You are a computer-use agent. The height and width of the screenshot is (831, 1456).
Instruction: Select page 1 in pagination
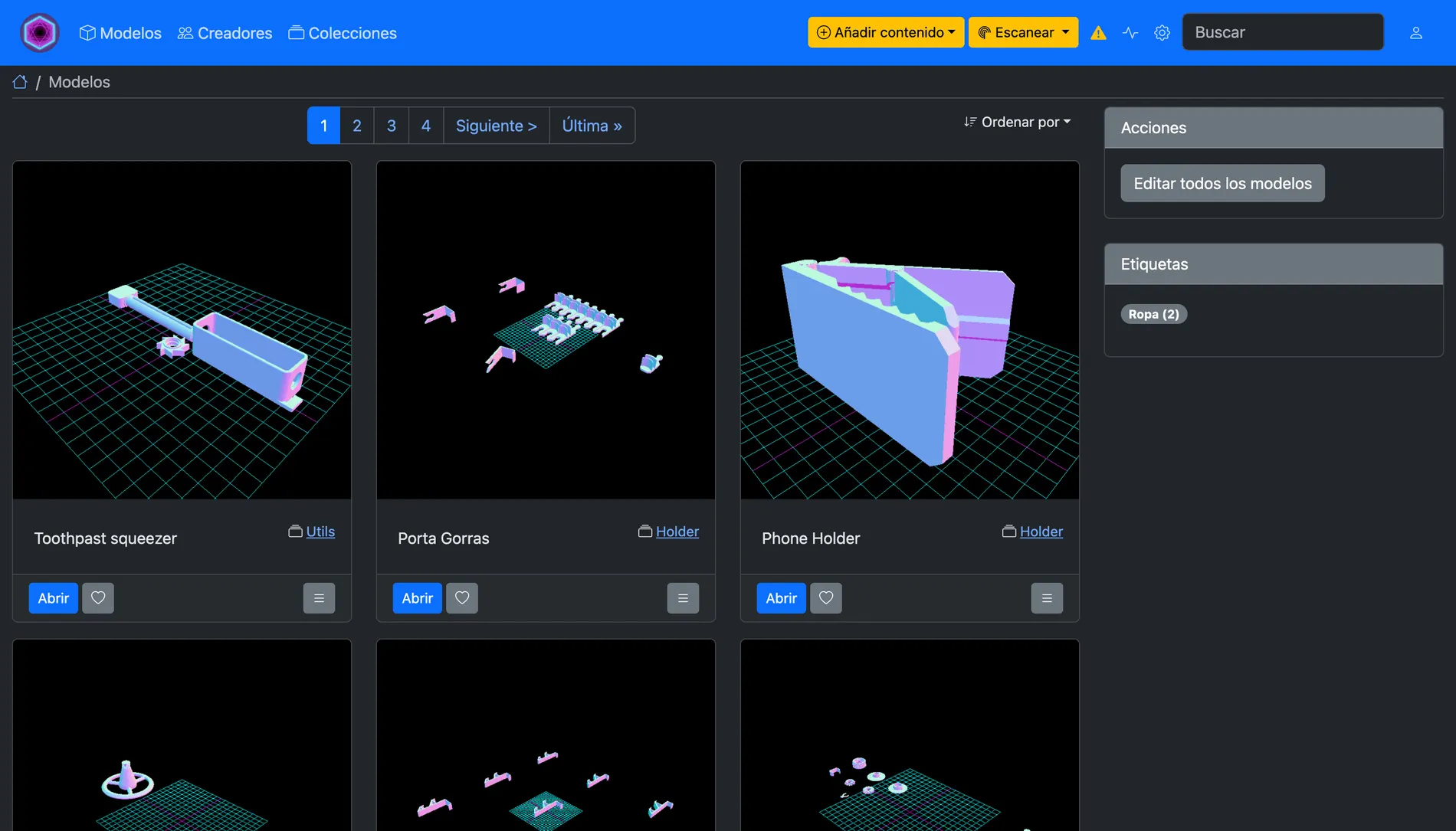tap(323, 126)
